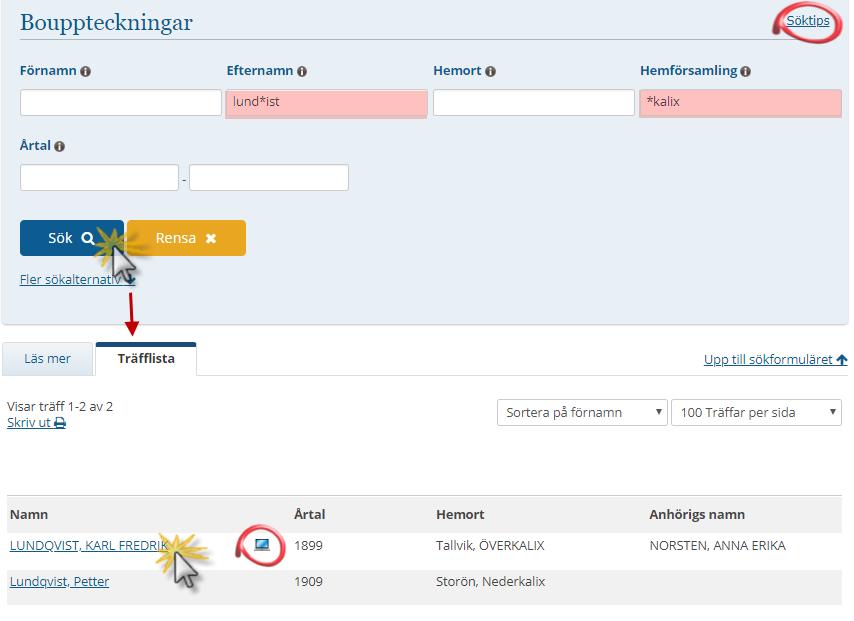The width and height of the screenshot is (854, 621).
Task: Click the Årtal column header in results
Action: coord(309,514)
